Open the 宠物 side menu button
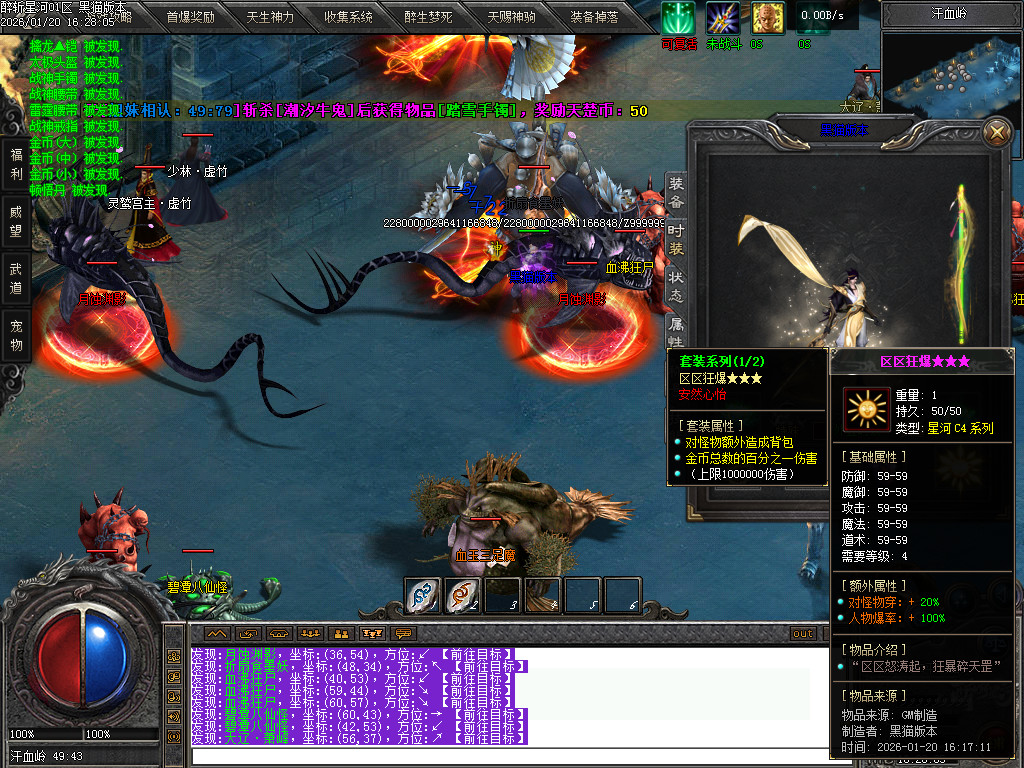The image size is (1024, 768). 16,335
